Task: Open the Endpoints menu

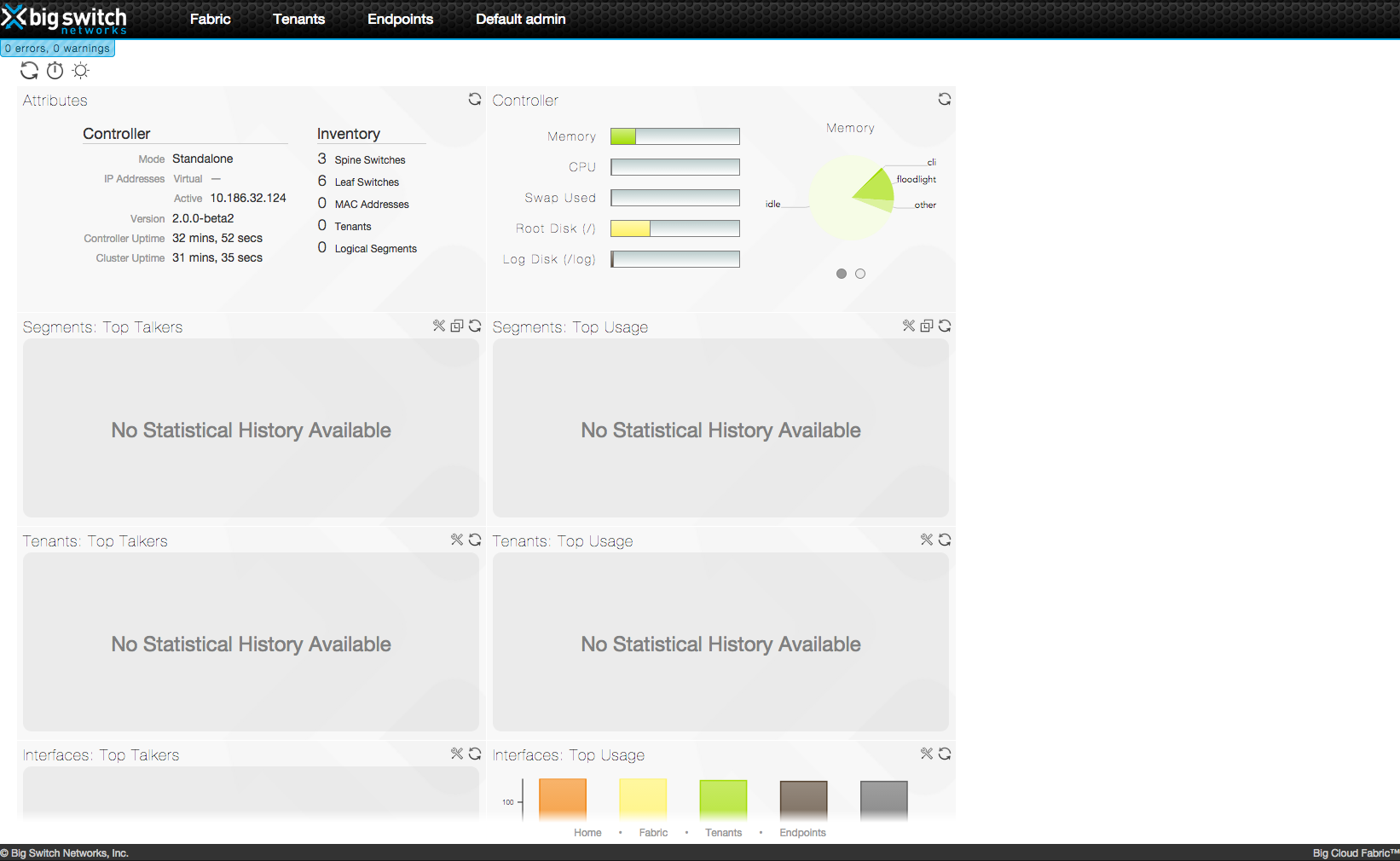Action: point(401,19)
